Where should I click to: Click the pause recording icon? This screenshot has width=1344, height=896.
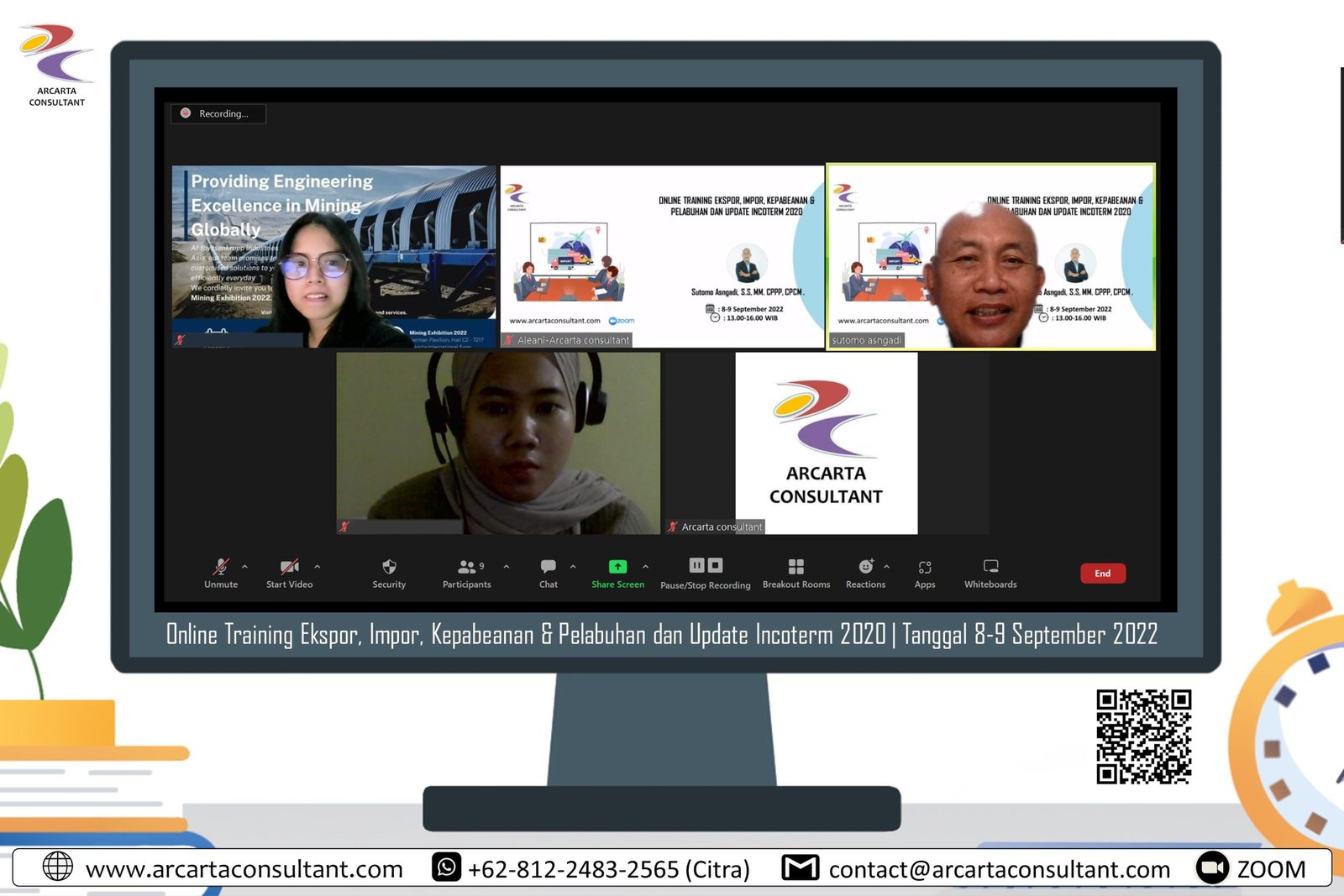696,565
